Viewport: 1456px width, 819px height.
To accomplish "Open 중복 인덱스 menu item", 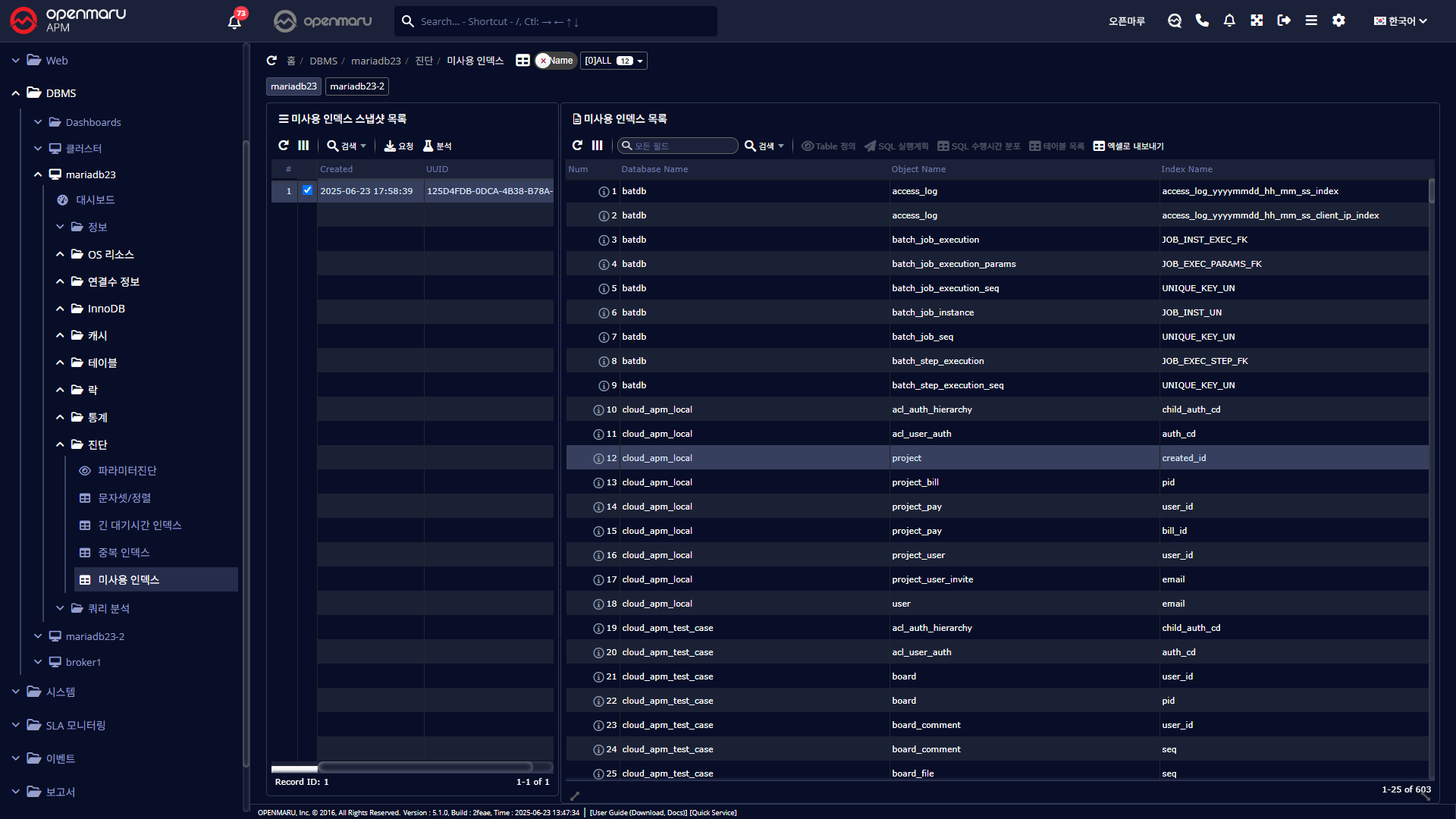I will [x=124, y=553].
